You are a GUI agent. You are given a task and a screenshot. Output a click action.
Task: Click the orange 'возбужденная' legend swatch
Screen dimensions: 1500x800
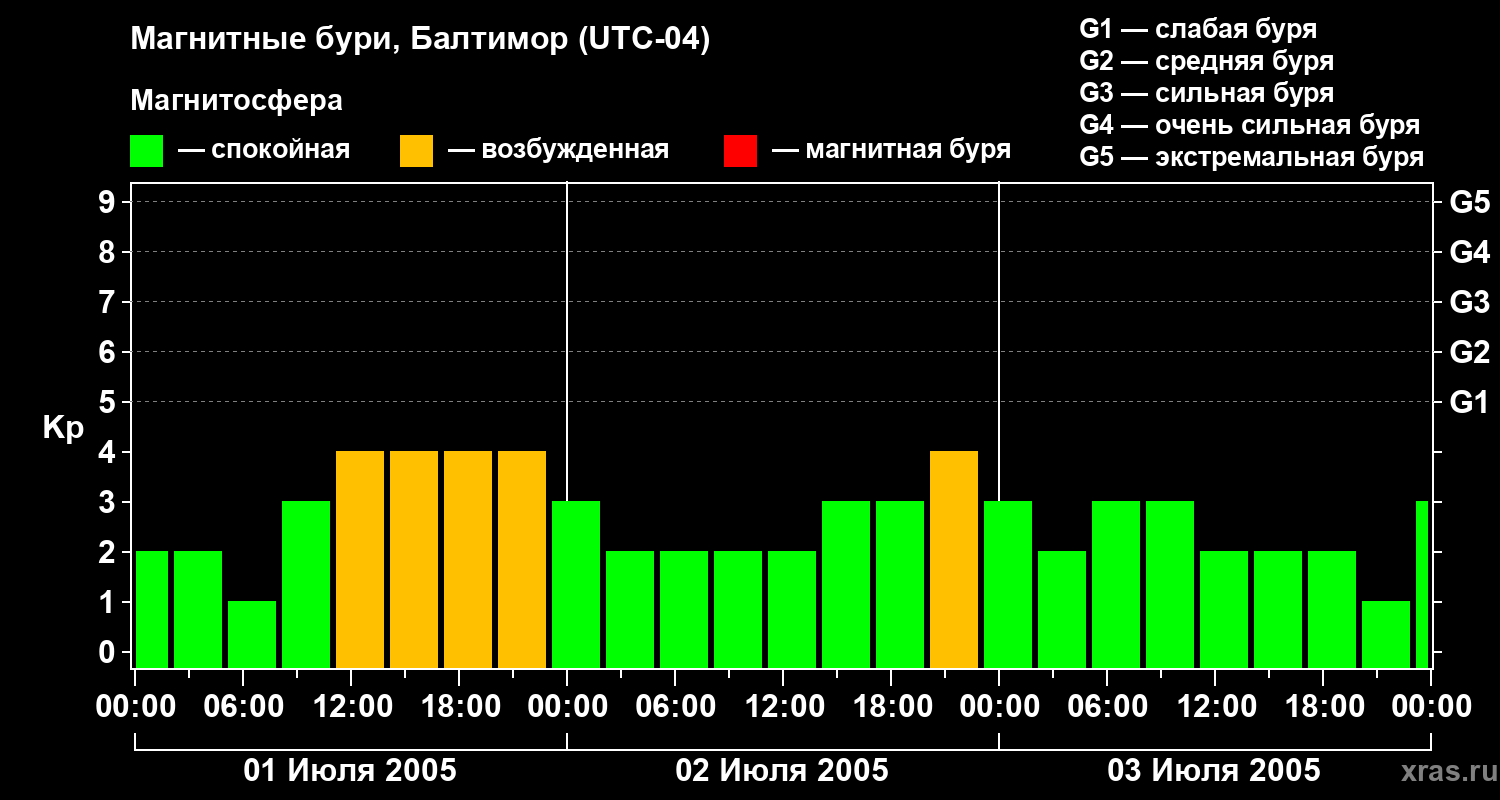coord(416,151)
